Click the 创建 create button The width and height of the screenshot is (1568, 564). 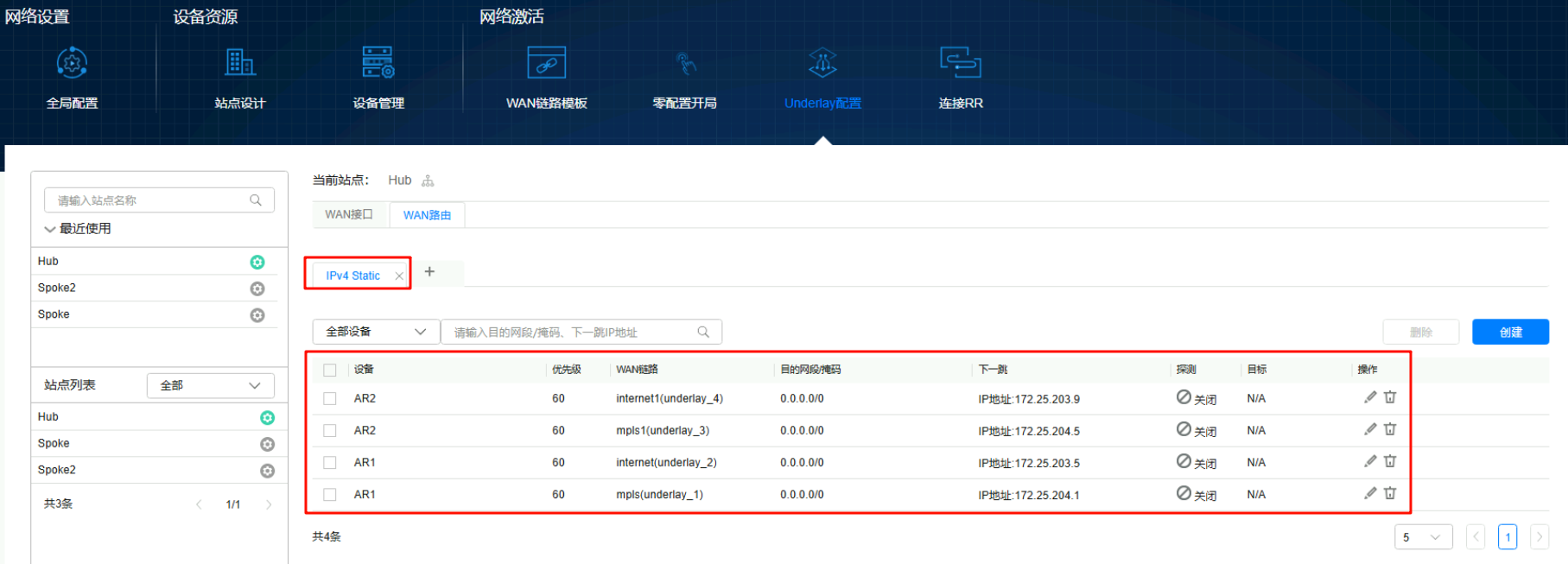click(x=1509, y=333)
